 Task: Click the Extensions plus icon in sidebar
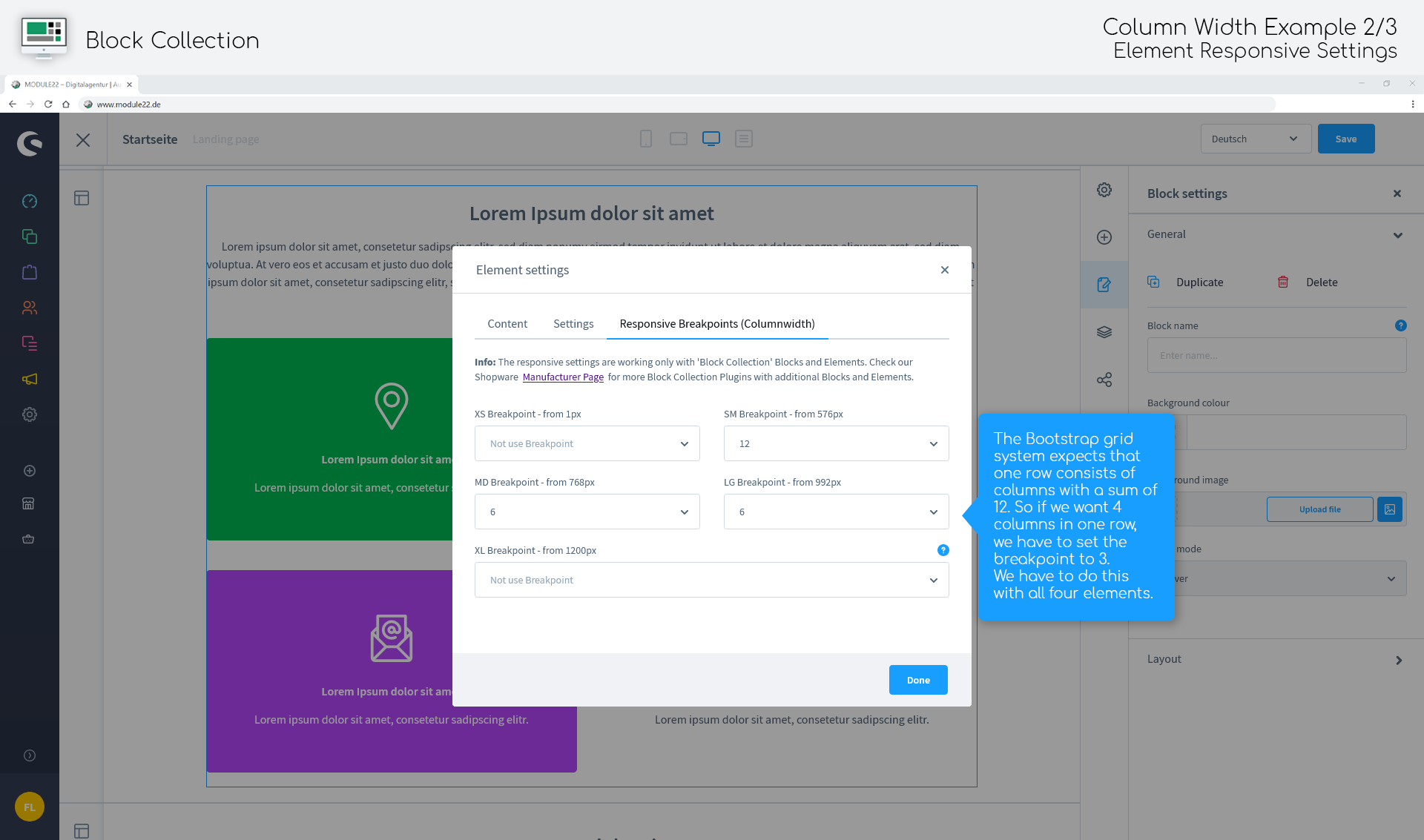click(x=30, y=471)
